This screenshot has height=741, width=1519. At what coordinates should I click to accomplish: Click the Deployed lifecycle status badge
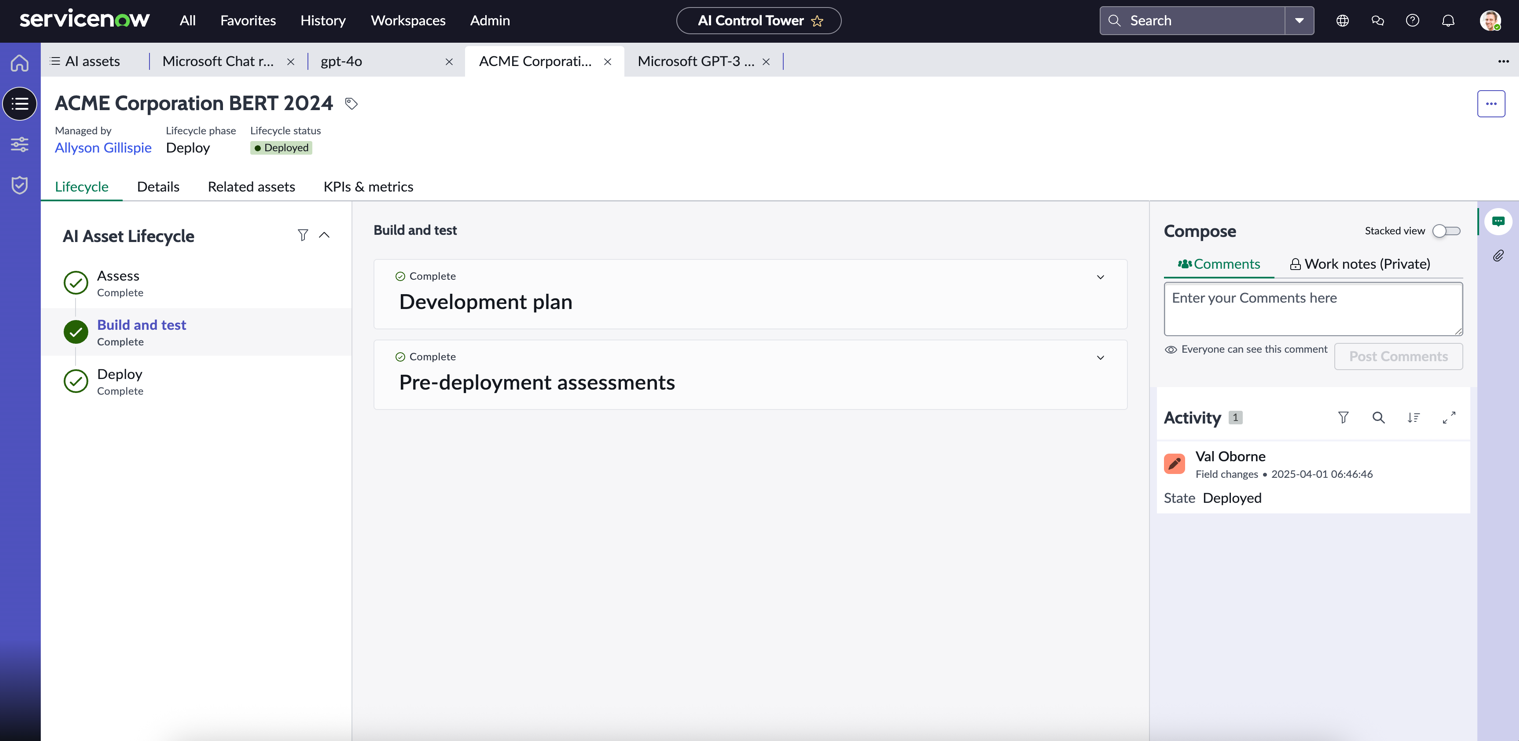click(281, 148)
